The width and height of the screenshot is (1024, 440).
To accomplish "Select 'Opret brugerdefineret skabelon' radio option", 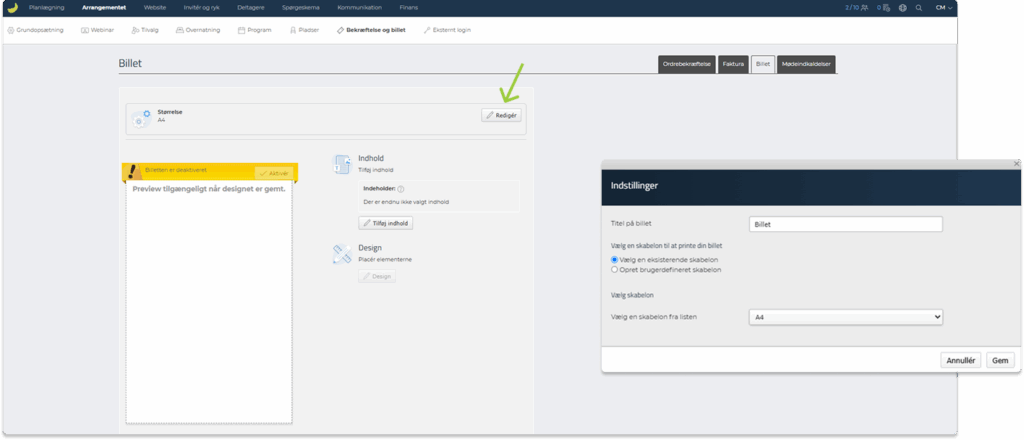I will [615, 270].
